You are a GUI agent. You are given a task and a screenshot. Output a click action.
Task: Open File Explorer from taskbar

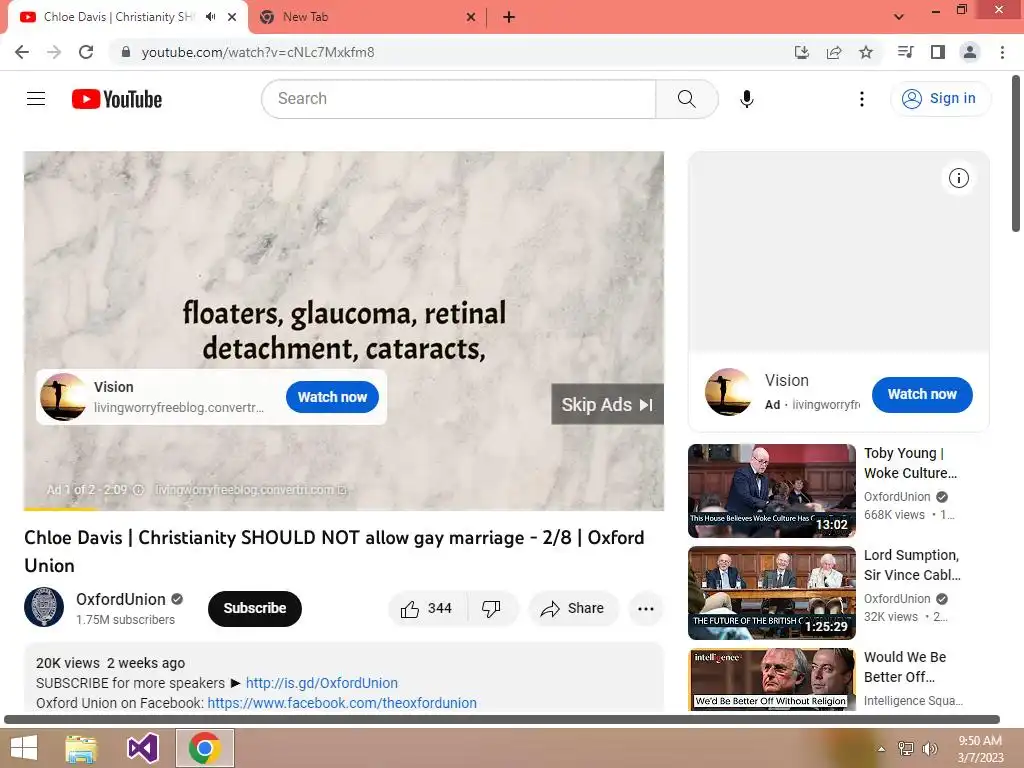[x=81, y=748]
